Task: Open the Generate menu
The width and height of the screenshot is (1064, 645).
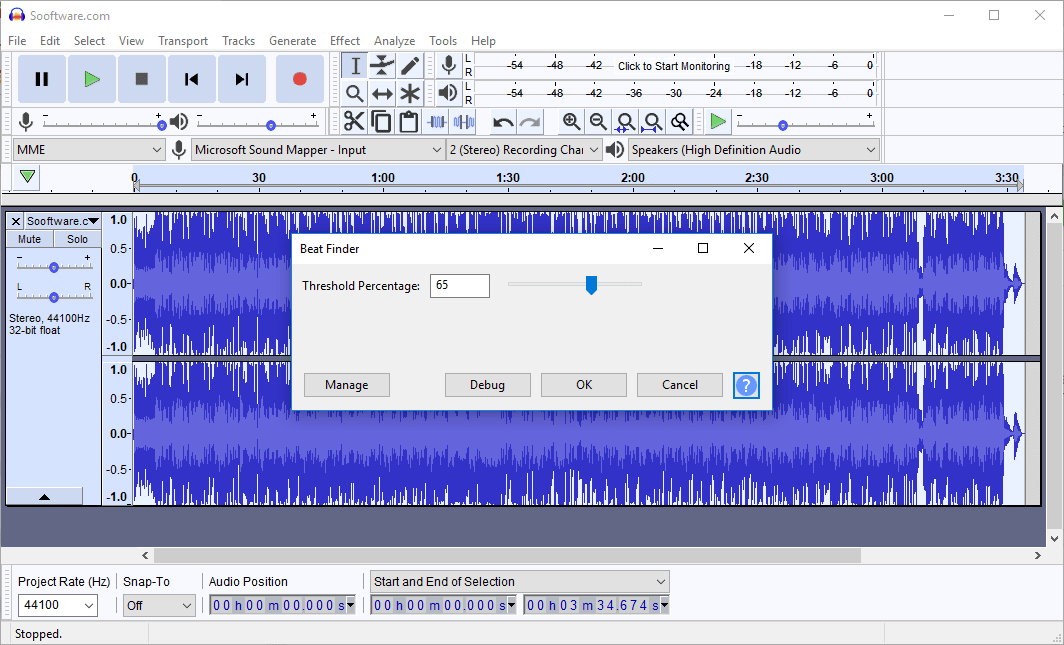Action: pos(292,40)
